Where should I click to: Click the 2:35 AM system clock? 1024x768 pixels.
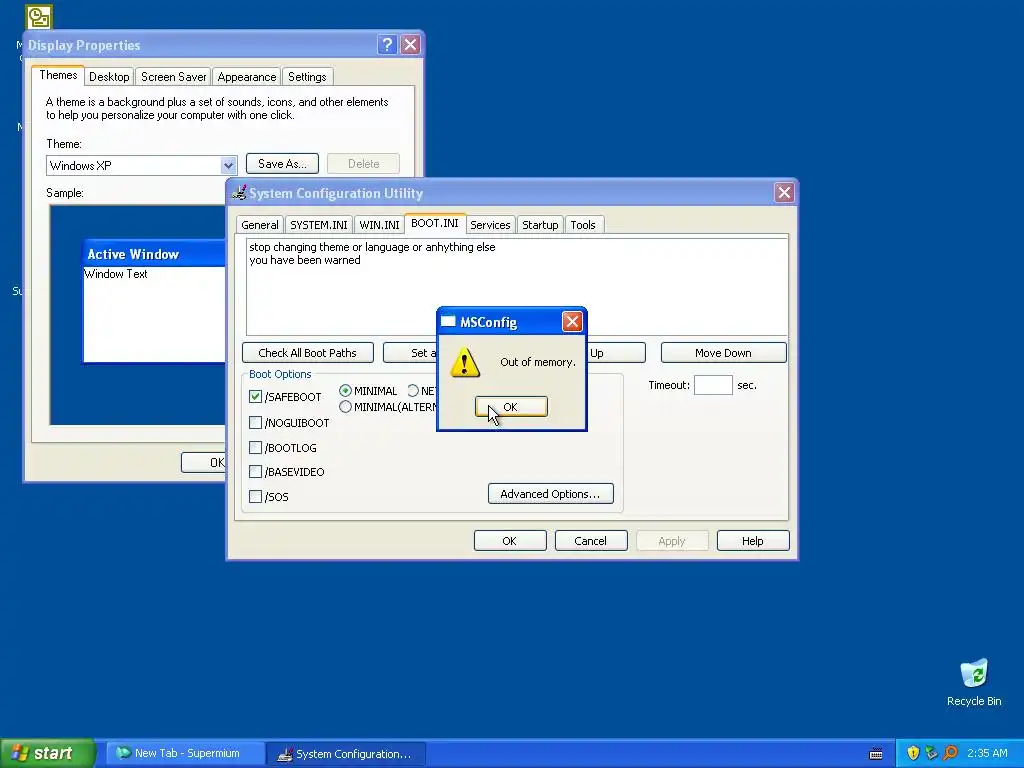(987, 753)
